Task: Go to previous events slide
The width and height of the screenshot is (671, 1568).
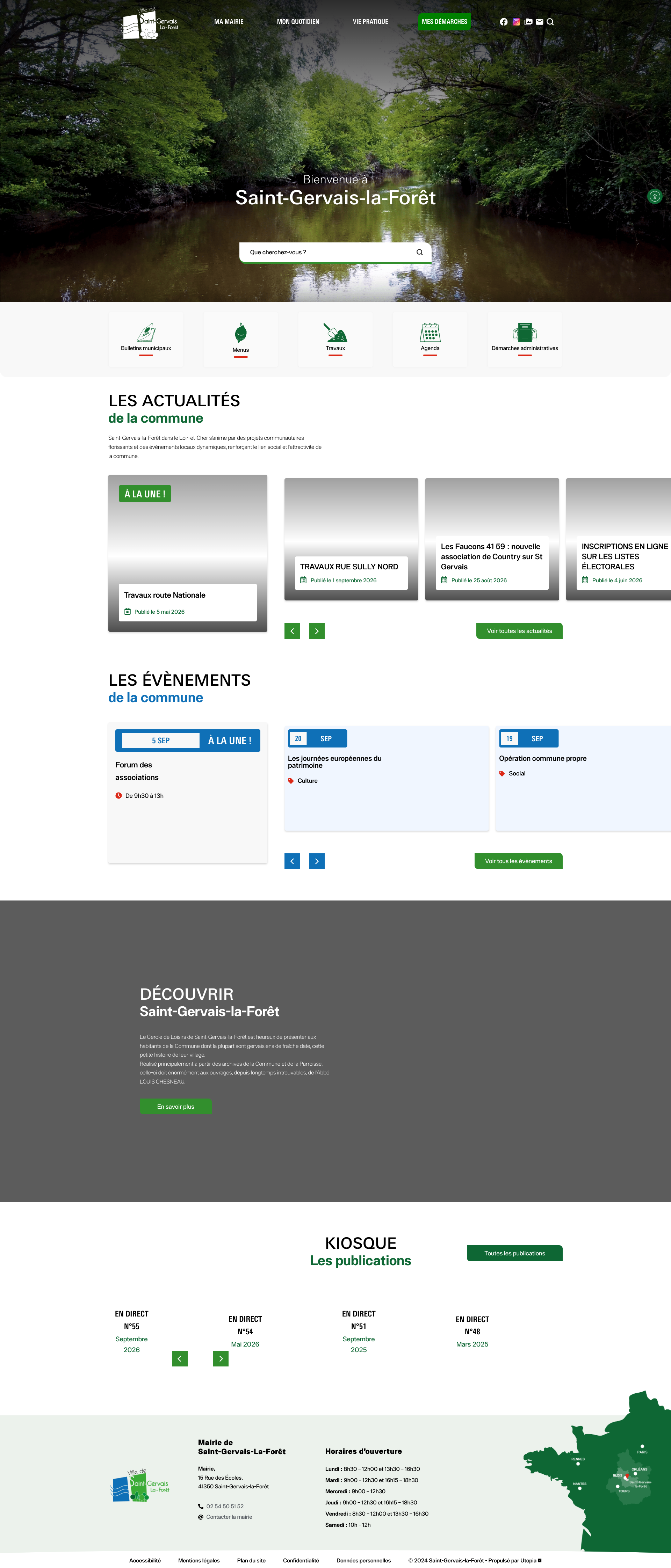Action: click(292, 861)
